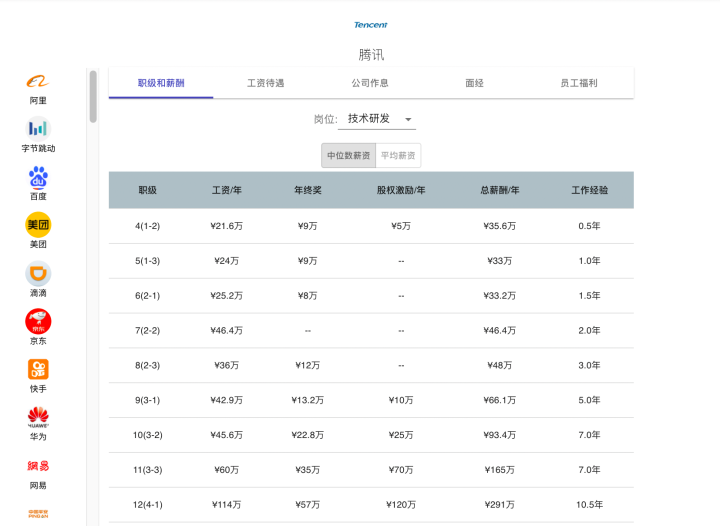
Task: Click the 总薪酬/年 column header
Action: [x=500, y=190]
